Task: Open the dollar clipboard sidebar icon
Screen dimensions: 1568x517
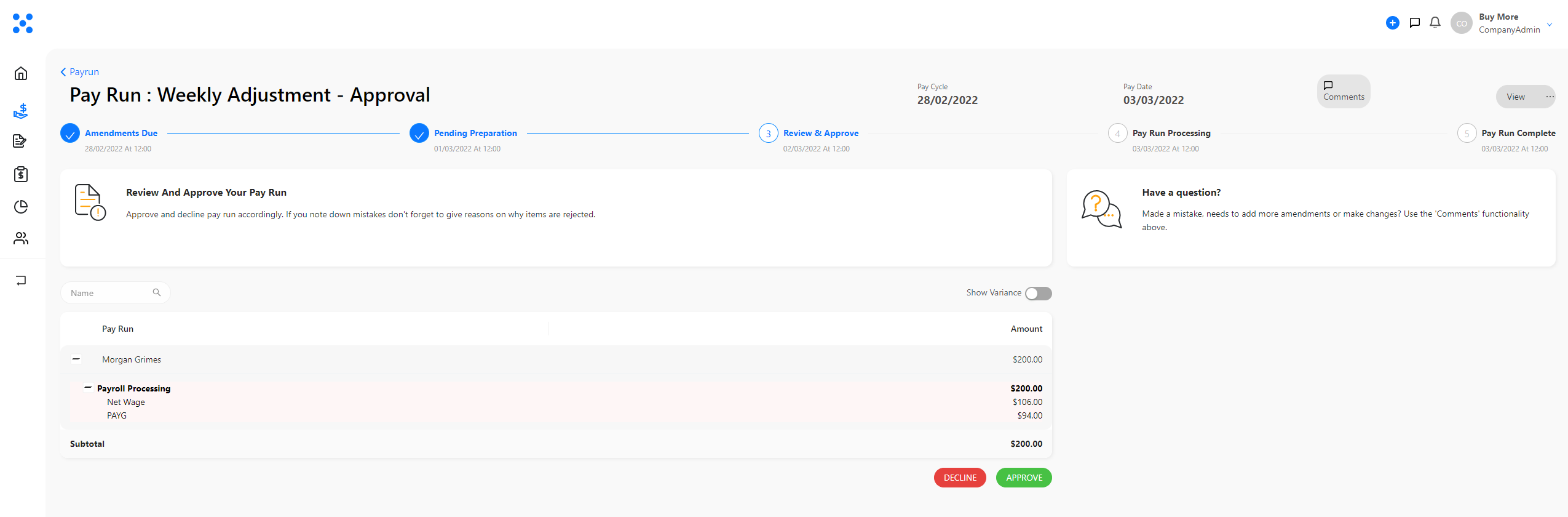Action: click(x=21, y=174)
